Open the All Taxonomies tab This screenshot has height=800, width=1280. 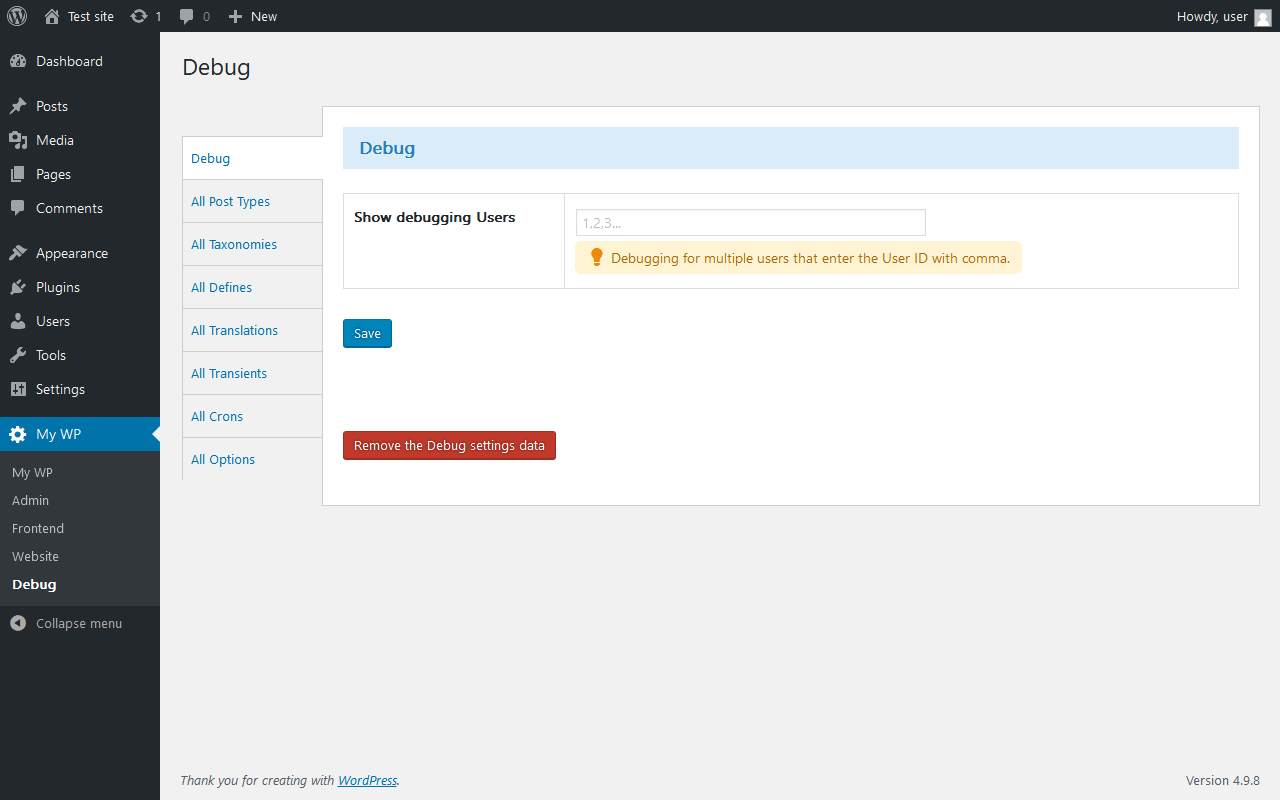pyautogui.click(x=253, y=244)
